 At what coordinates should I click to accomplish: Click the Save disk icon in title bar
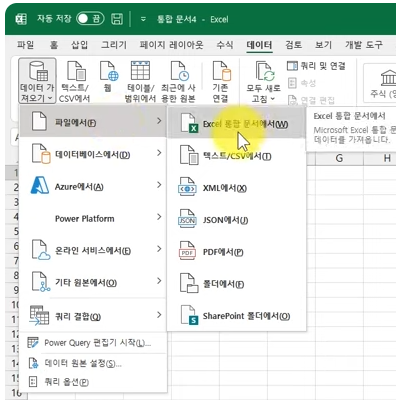point(117,19)
